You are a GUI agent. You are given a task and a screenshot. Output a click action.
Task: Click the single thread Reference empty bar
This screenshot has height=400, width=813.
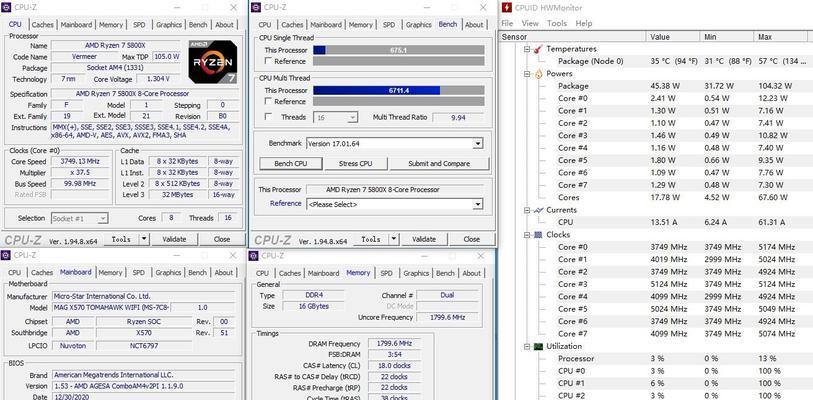coord(399,61)
